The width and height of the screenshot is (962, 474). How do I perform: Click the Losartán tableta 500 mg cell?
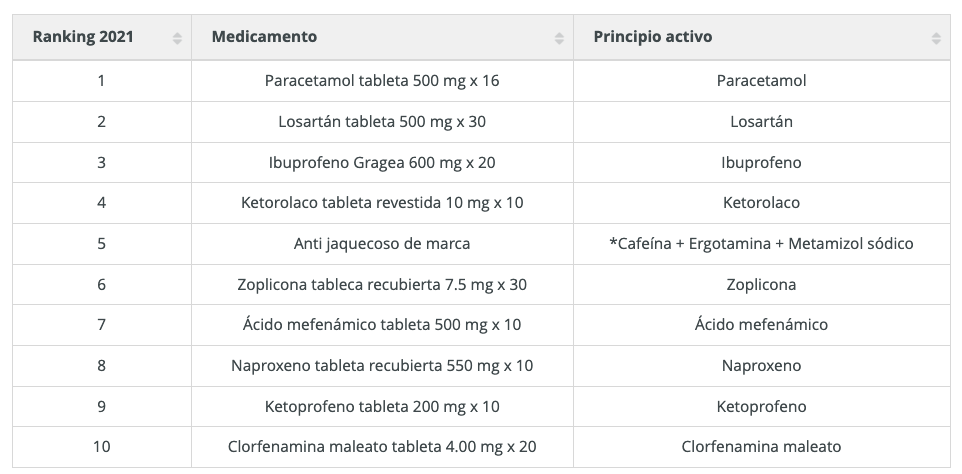pos(382,122)
